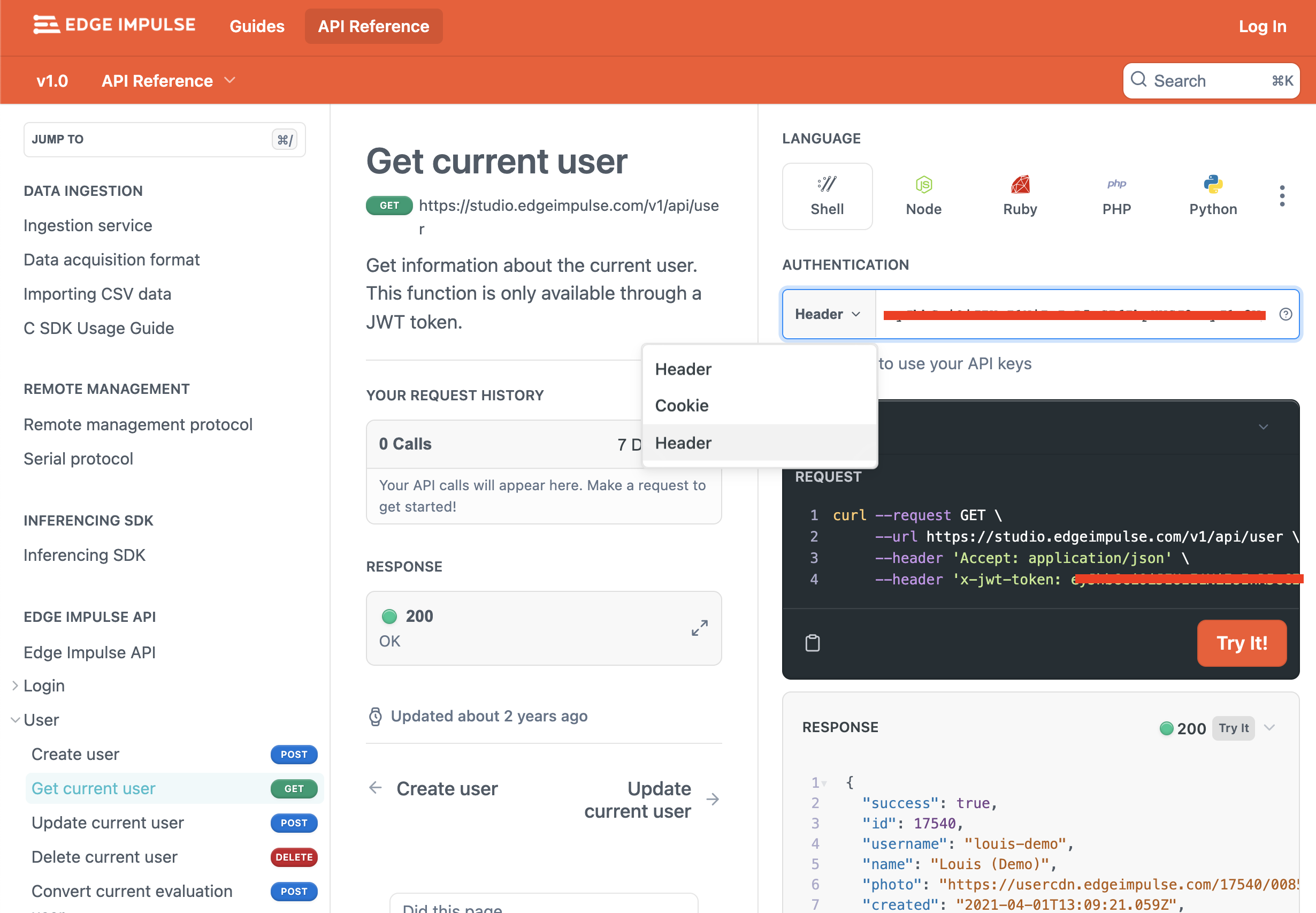Screen dimensions: 1316x913
Task: Click the v1.0 version label
Action: (51, 81)
